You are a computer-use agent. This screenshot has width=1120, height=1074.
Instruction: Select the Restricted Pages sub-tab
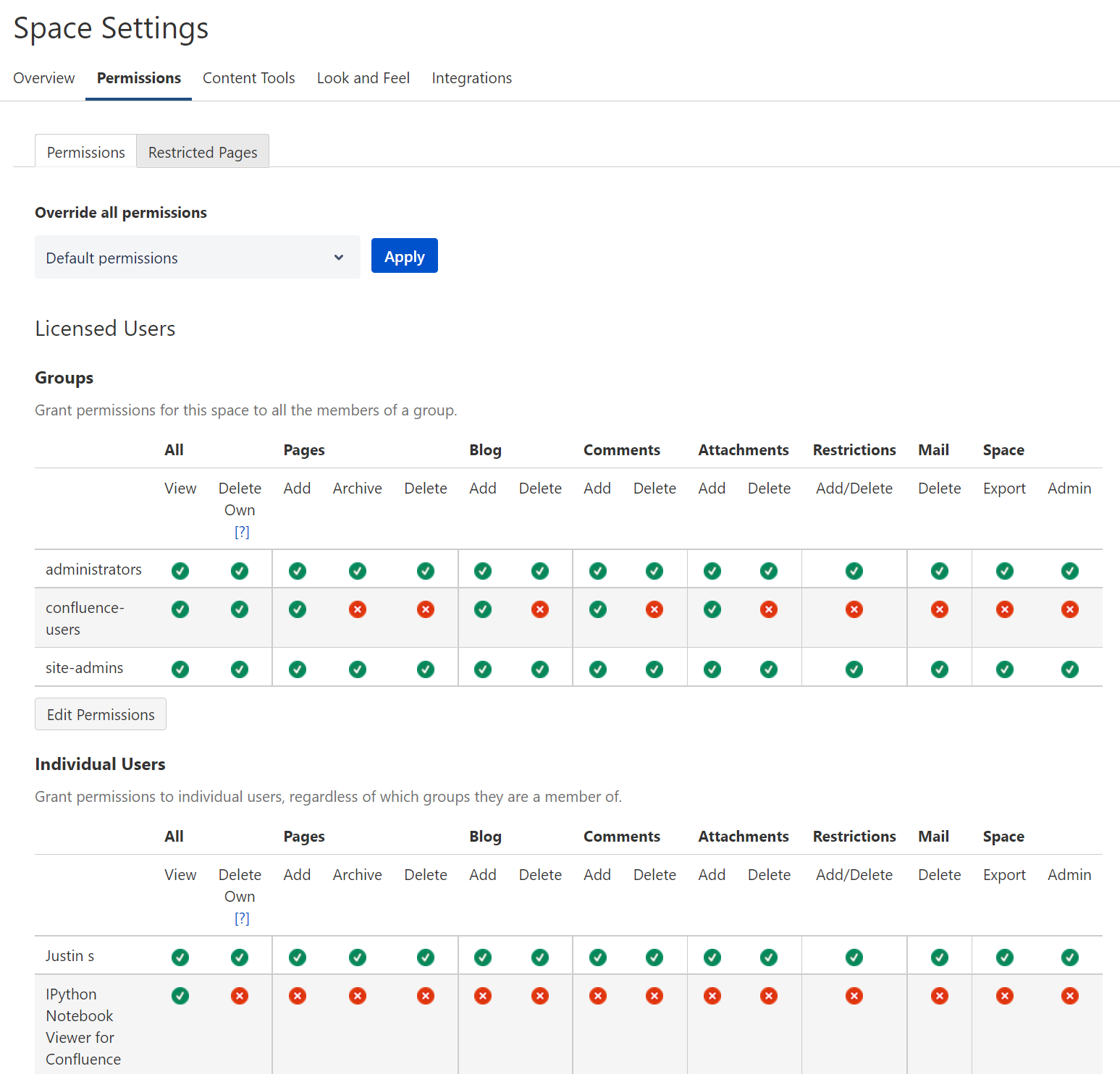[203, 152]
